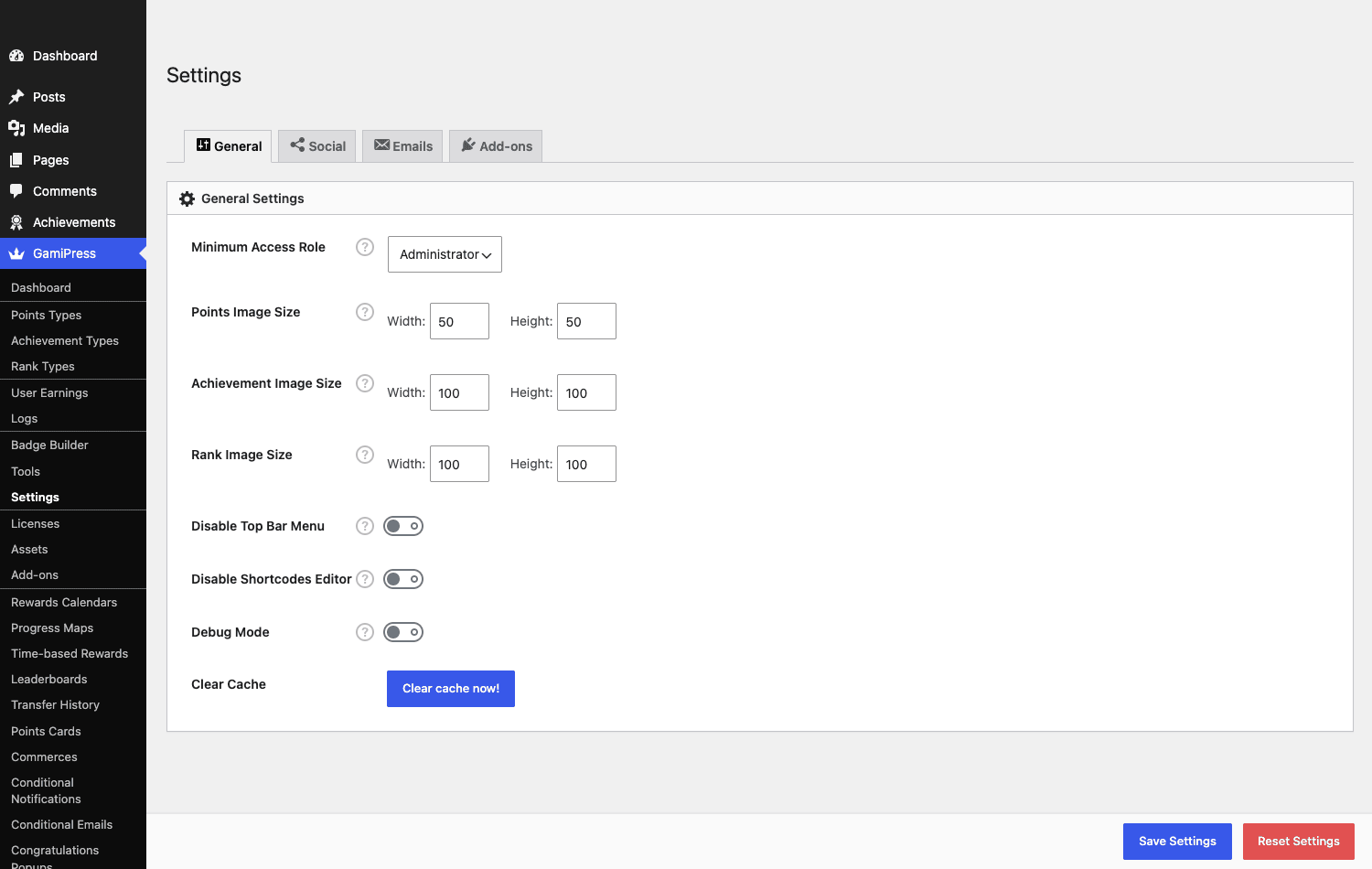Show help for Disable Shortcodes Editor
The width and height of the screenshot is (1372, 869).
(365, 579)
